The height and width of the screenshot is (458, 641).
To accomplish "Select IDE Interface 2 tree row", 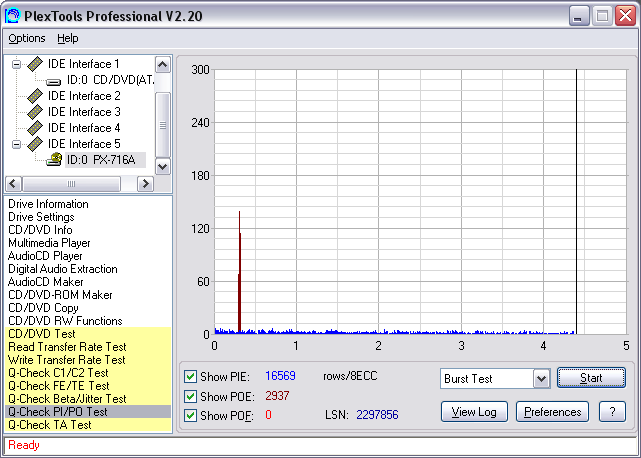I will (x=84, y=96).
